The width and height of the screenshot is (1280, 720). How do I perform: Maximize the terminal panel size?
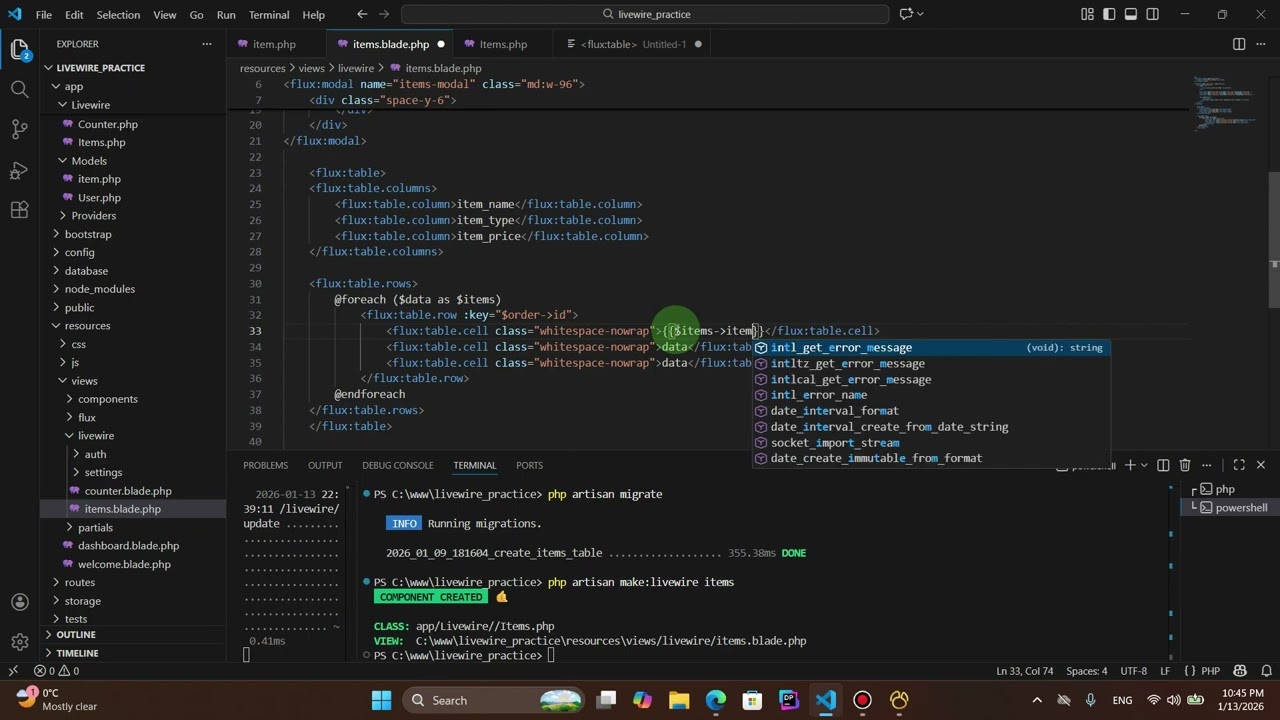click(x=1239, y=465)
